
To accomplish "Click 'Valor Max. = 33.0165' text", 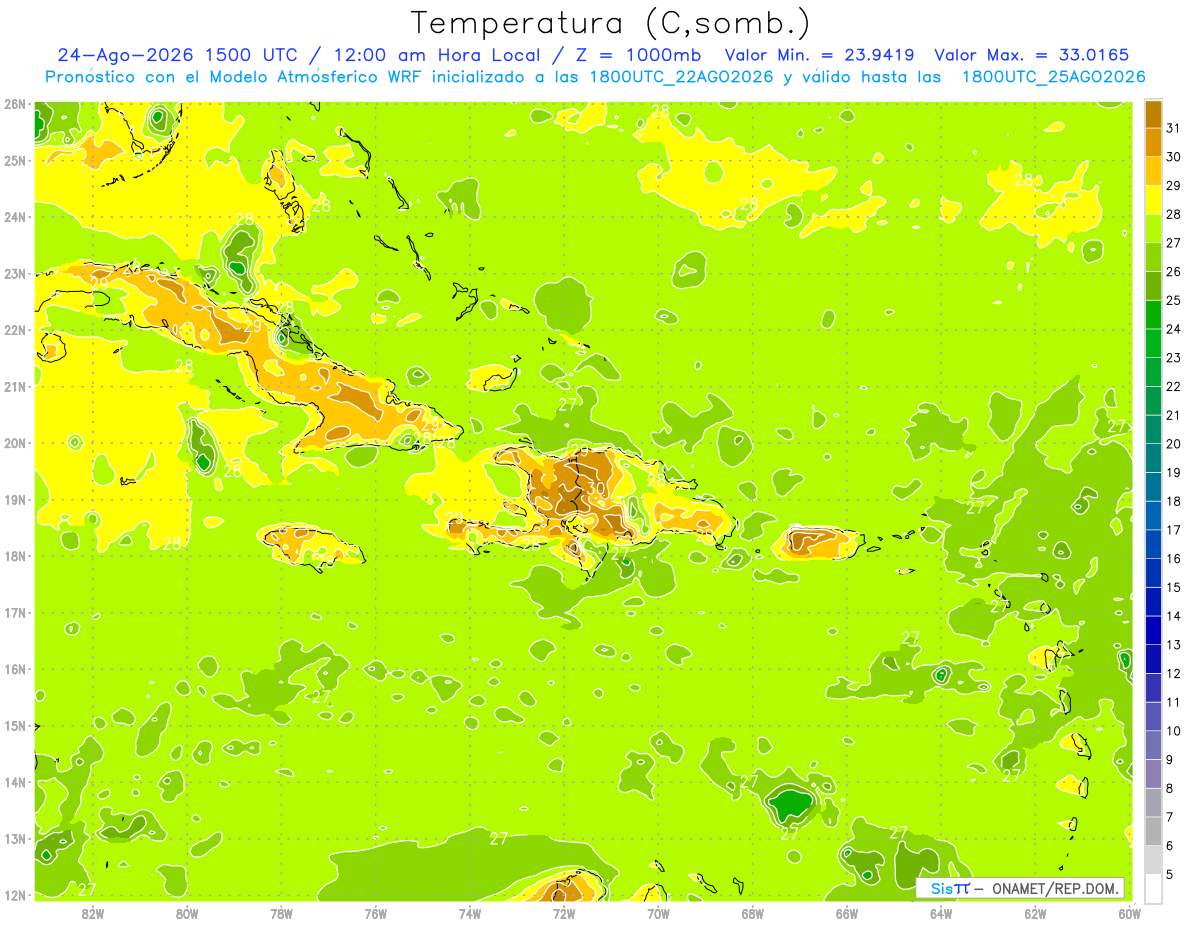I will click(1032, 55).
